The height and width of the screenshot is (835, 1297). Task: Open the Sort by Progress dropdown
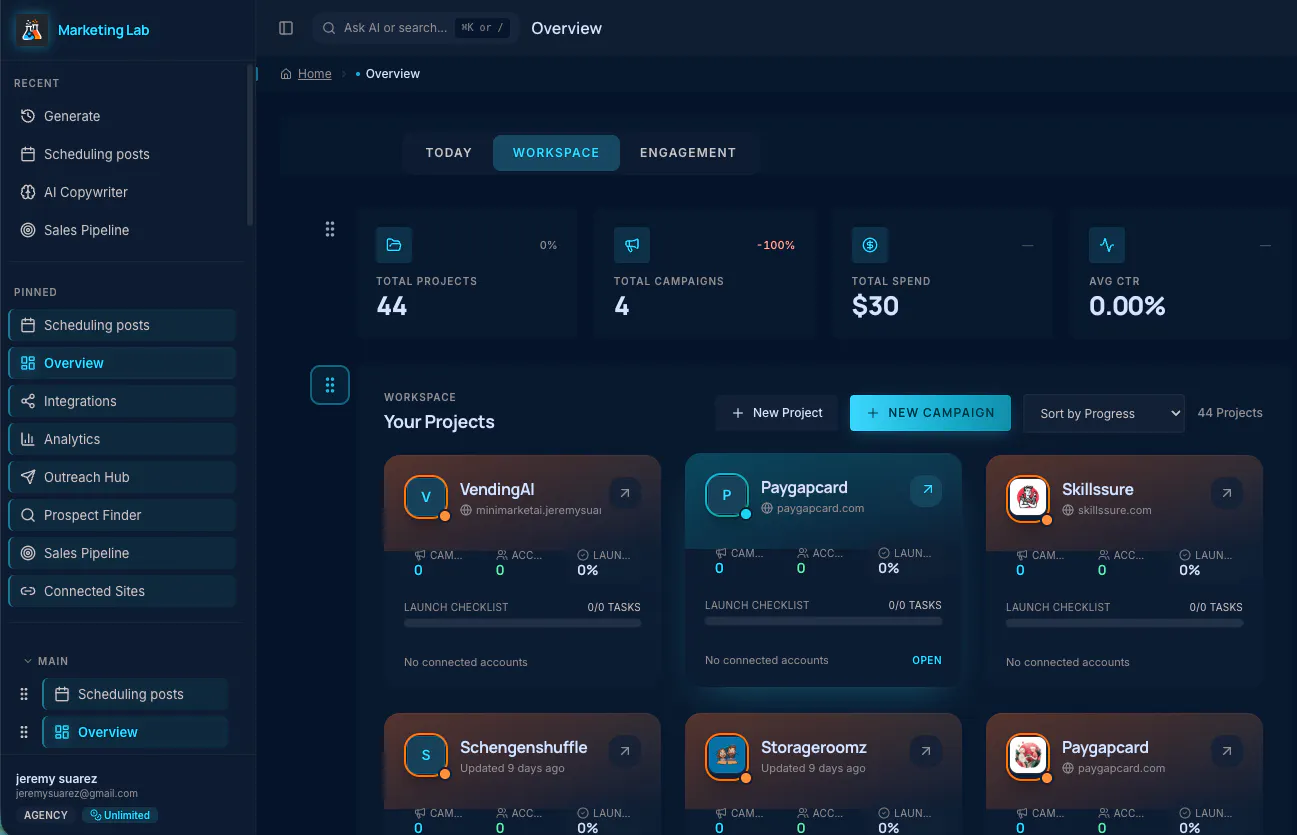coord(1104,413)
